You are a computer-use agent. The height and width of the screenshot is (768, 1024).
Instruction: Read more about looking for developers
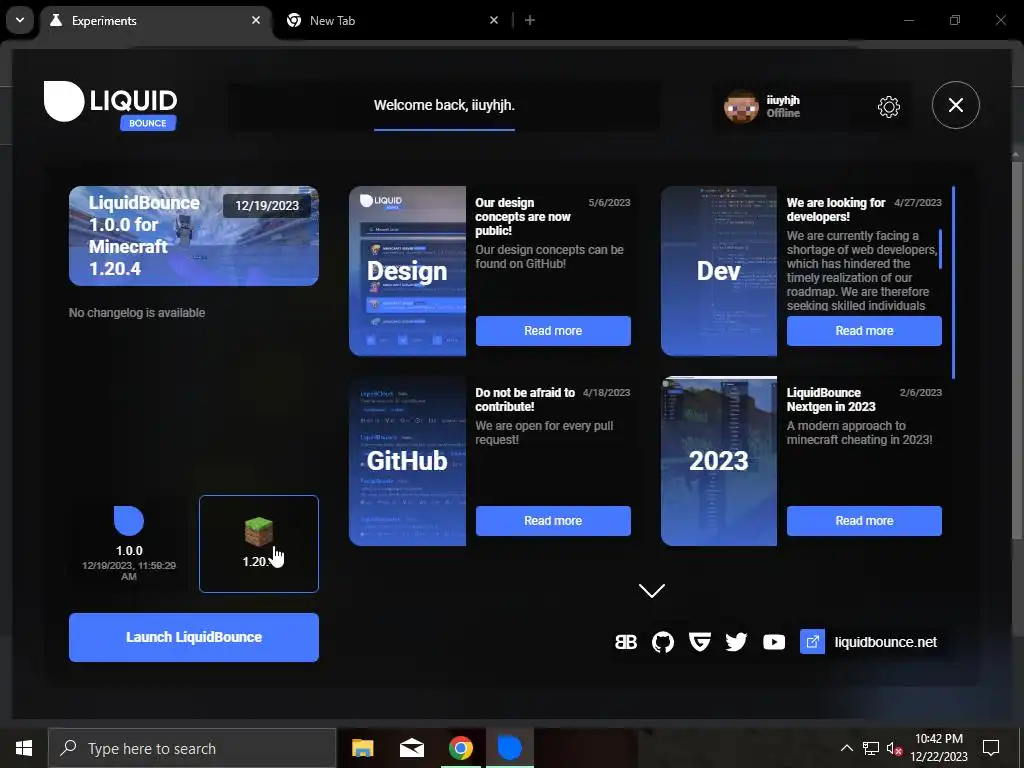coord(864,330)
